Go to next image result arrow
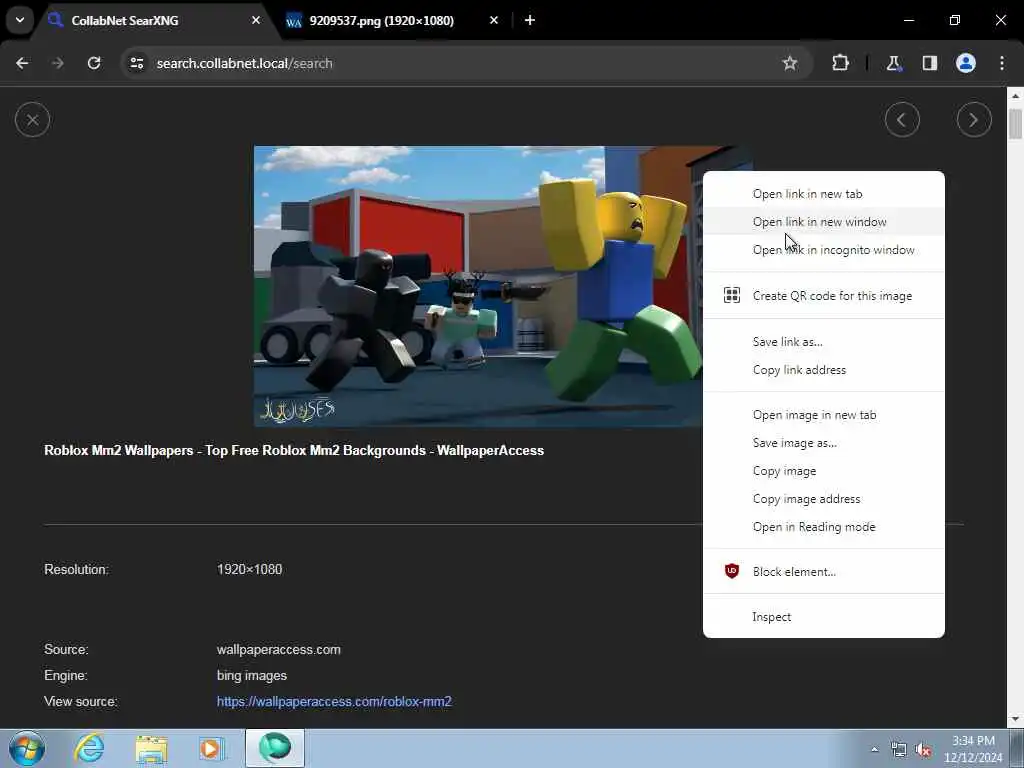Viewport: 1024px width, 768px height. (x=974, y=120)
